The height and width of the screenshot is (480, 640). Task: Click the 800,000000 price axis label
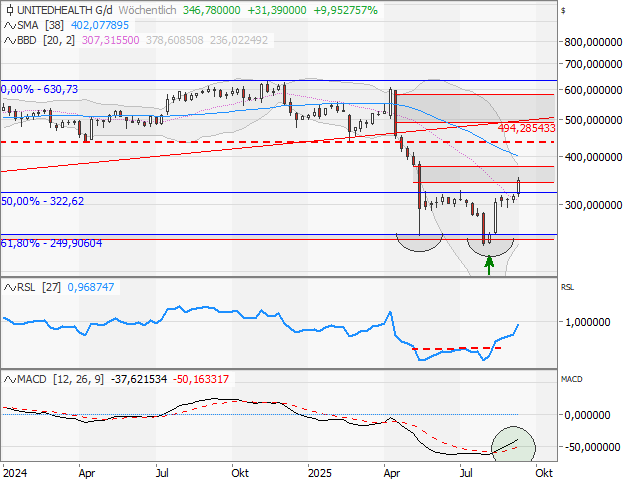coord(593,42)
